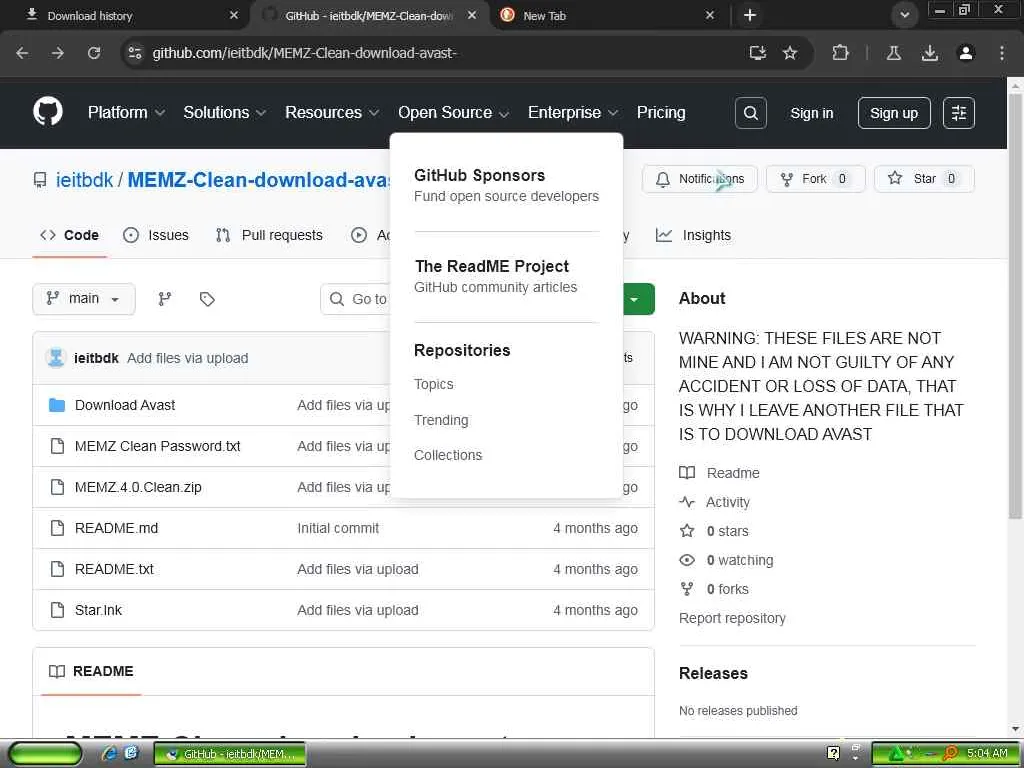The height and width of the screenshot is (768, 1024).
Task: Open appearance settings icon in header
Action: 959,113
